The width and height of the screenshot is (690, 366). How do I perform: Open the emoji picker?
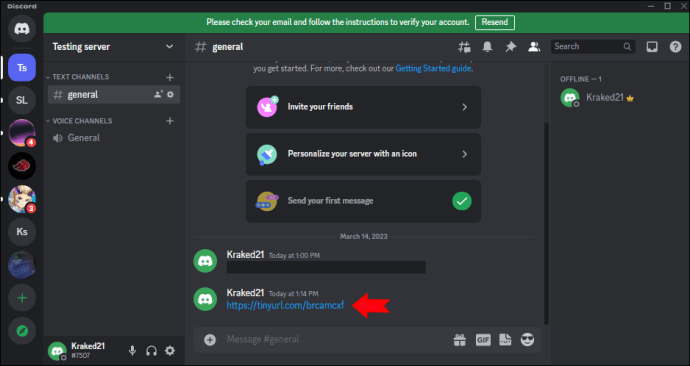[527, 340]
